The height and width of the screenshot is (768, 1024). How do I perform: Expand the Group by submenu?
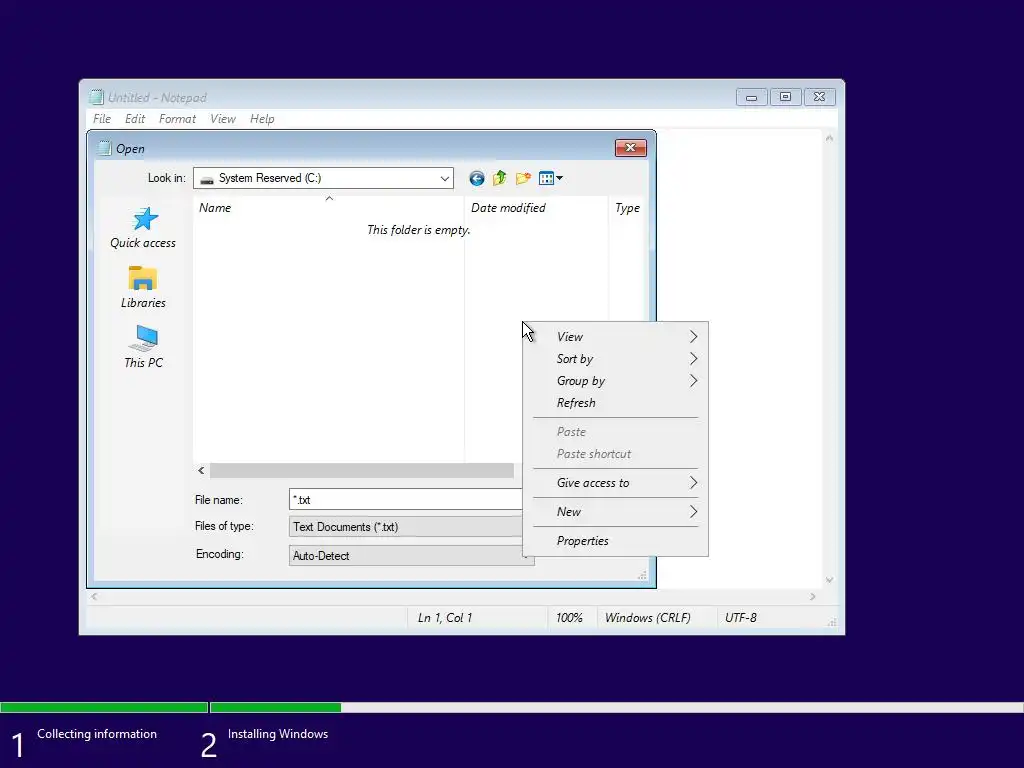(x=616, y=381)
